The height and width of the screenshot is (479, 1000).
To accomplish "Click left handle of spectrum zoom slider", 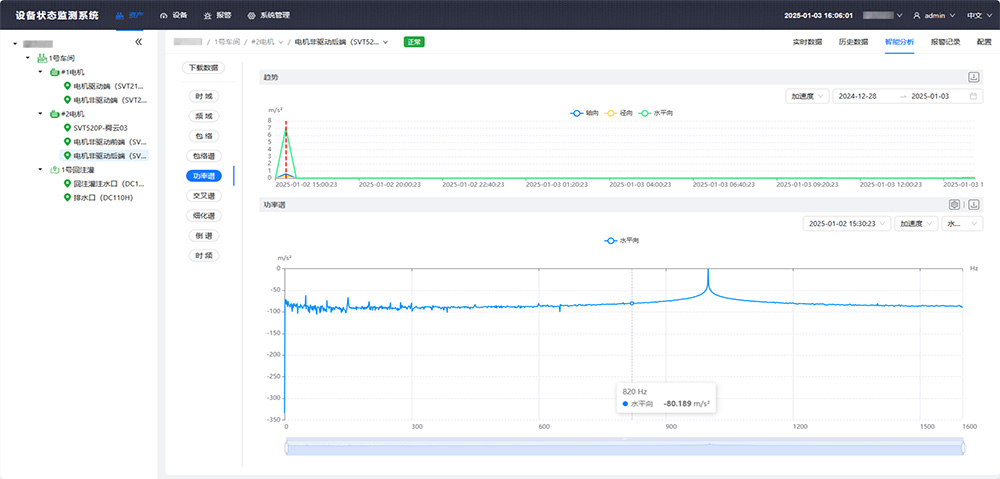I will click(286, 448).
